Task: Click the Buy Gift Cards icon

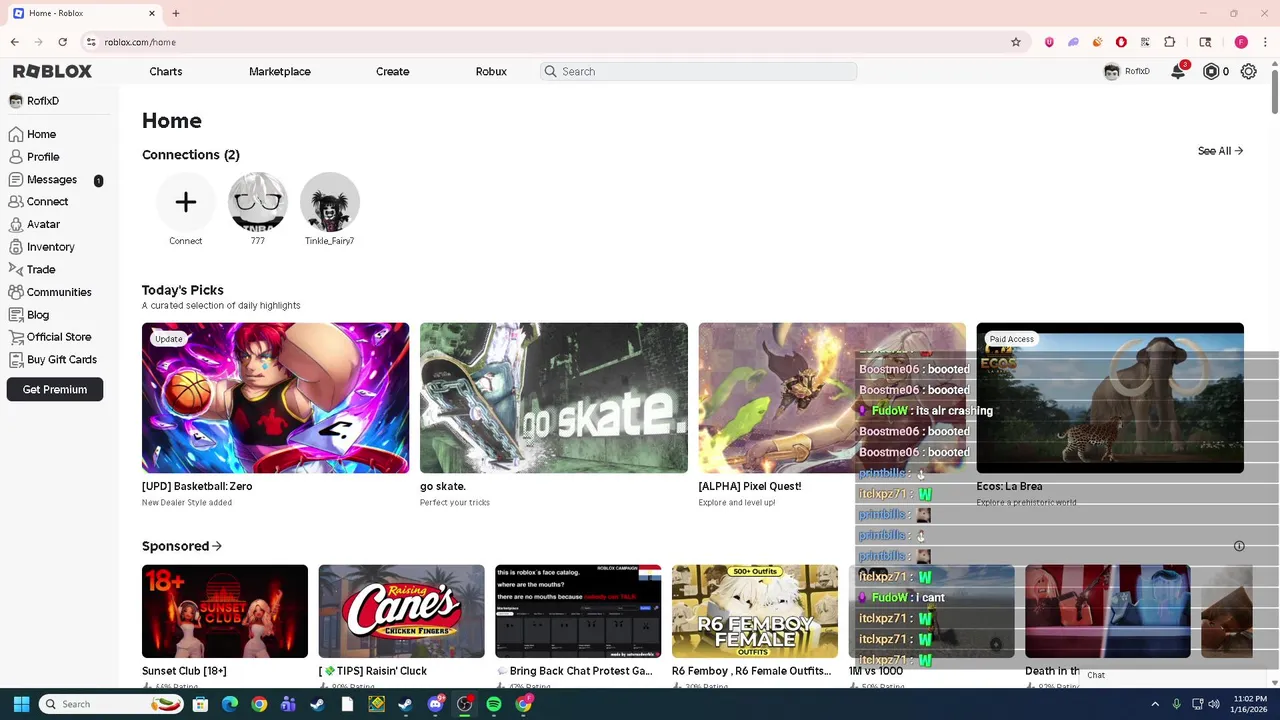Action: click(x=16, y=359)
